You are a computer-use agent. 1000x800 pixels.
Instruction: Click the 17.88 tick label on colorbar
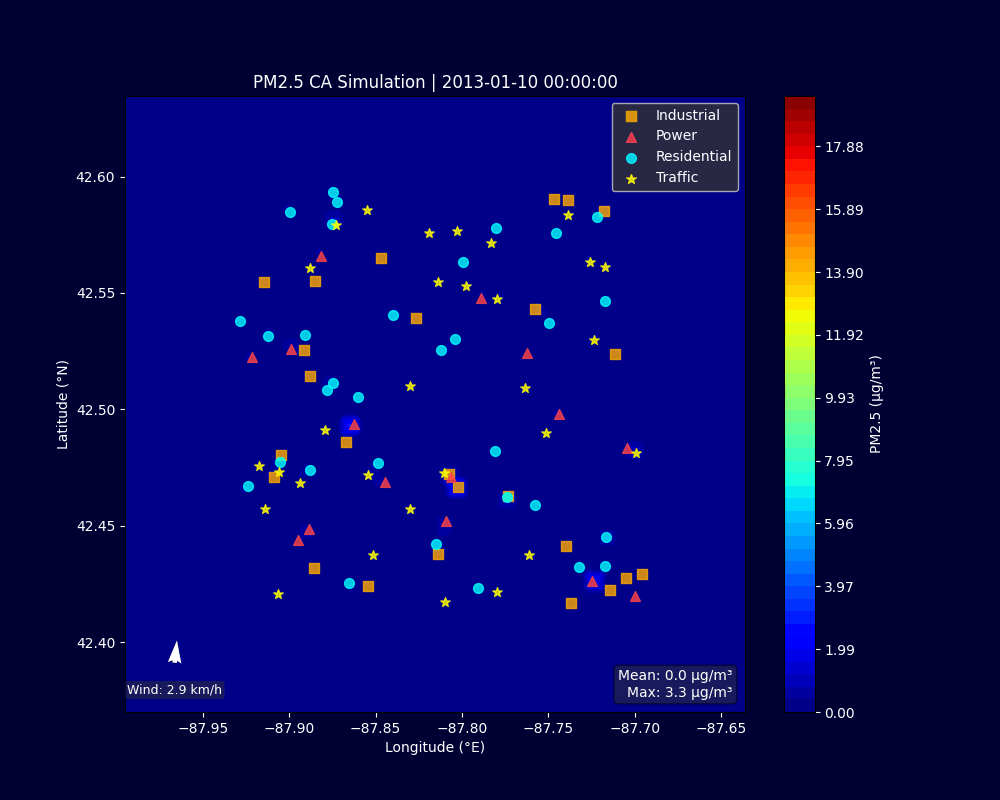tap(843, 147)
